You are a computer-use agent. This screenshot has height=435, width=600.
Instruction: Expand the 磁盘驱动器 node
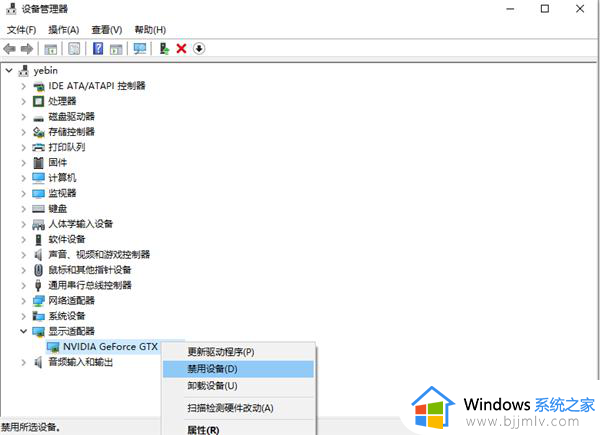(x=24, y=117)
